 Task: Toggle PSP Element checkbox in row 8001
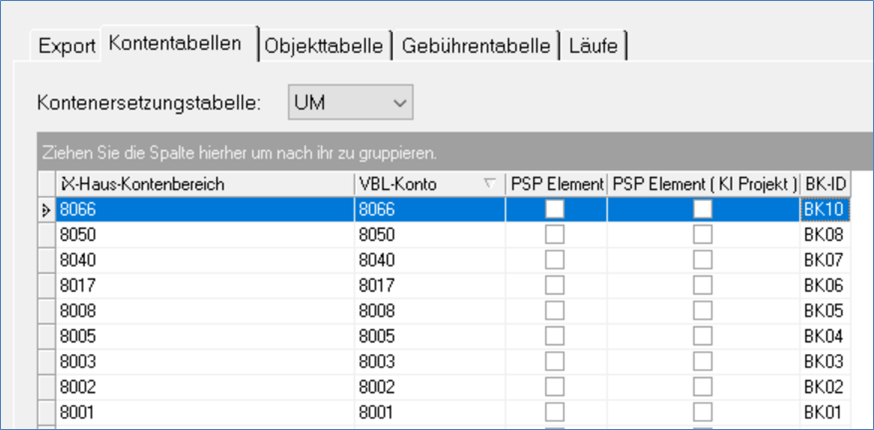(555, 411)
